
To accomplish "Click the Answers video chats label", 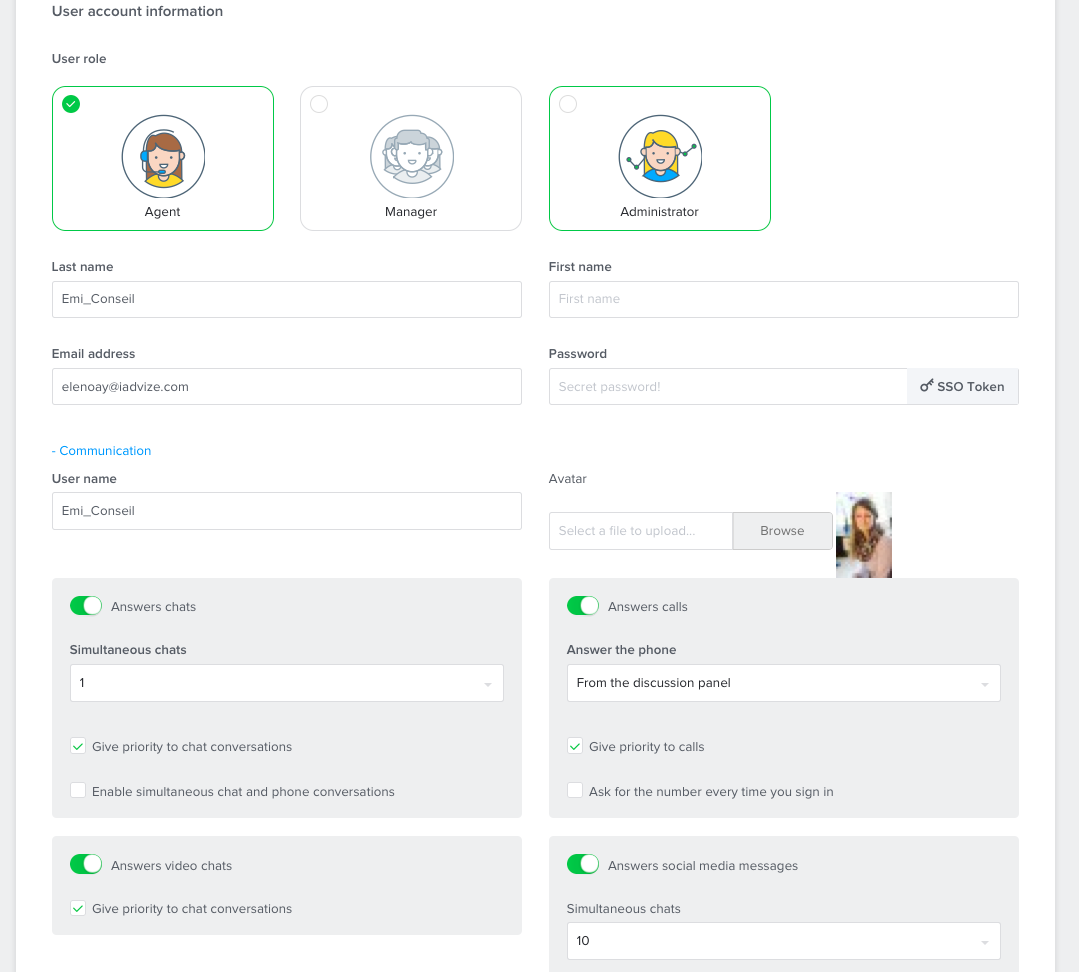I will click(171, 865).
